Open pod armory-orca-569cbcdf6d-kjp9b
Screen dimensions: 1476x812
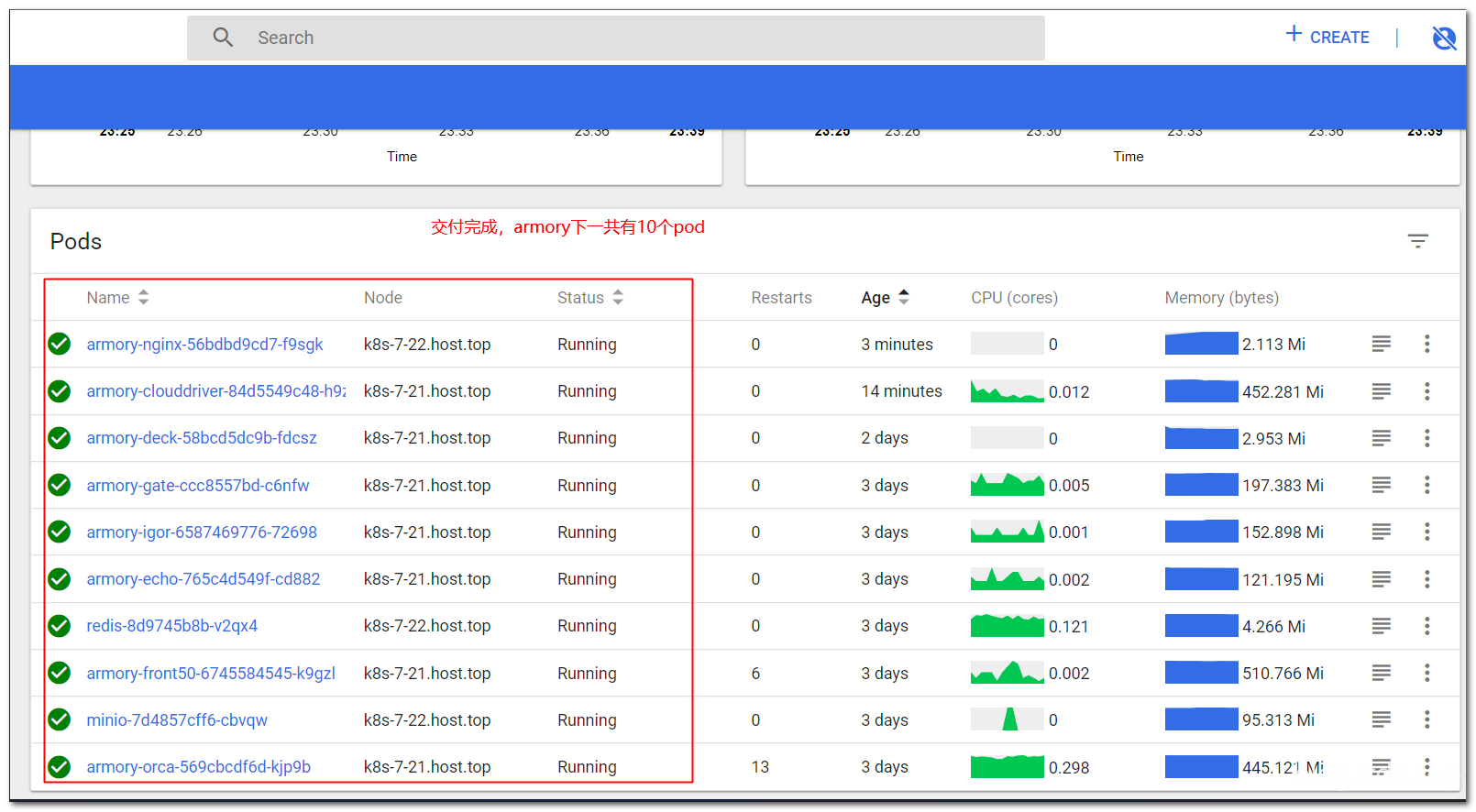click(199, 767)
